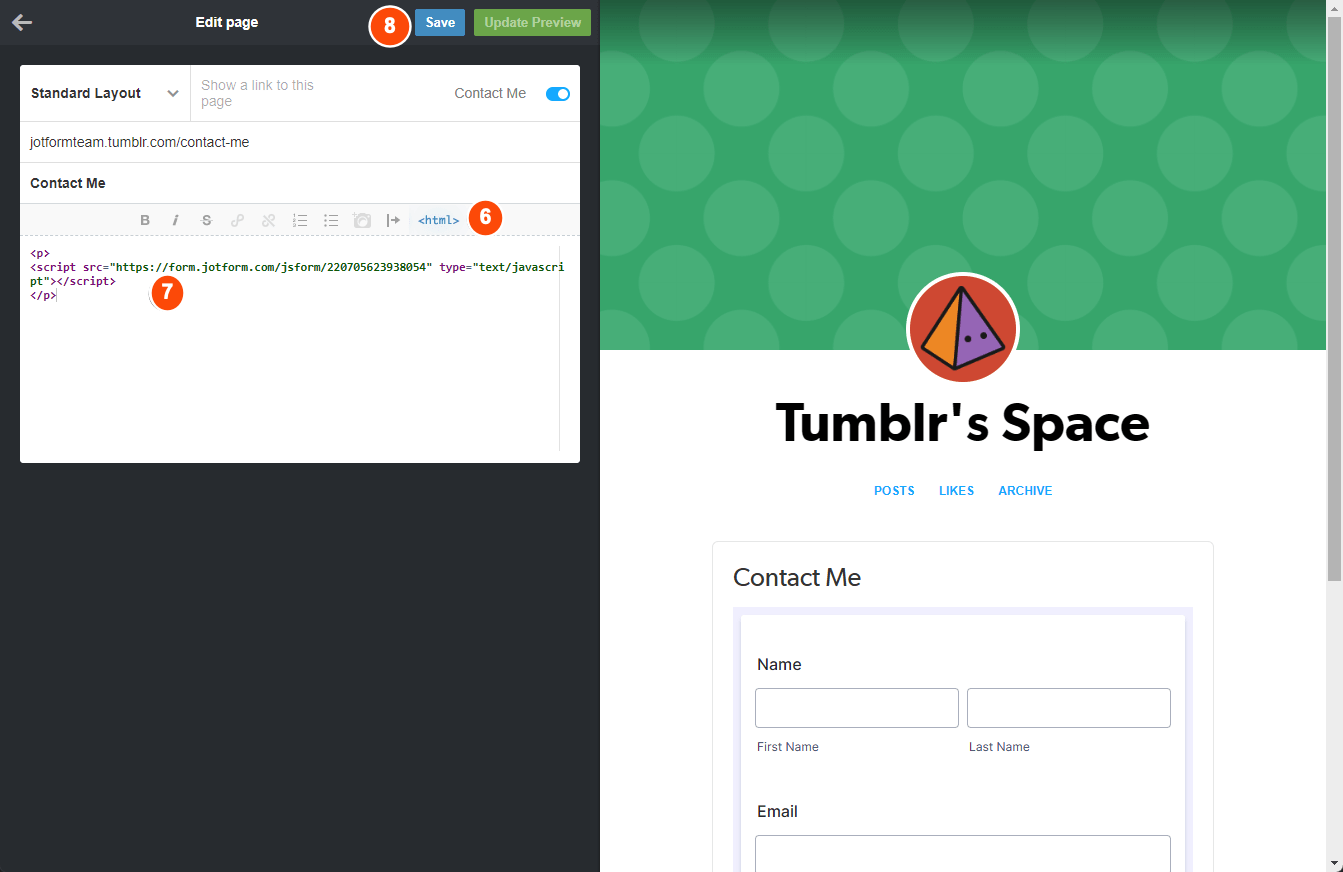This screenshot has width=1343, height=872.
Task: Focus the Last Name input in preview
Action: [x=1069, y=708]
